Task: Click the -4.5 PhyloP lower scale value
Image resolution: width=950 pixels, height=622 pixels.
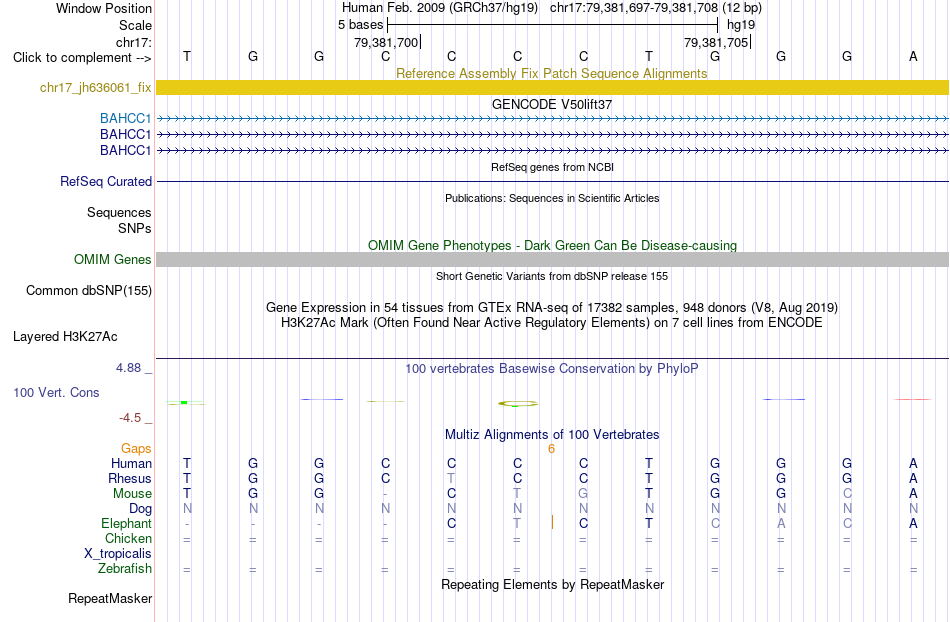Action: [x=130, y=418]
